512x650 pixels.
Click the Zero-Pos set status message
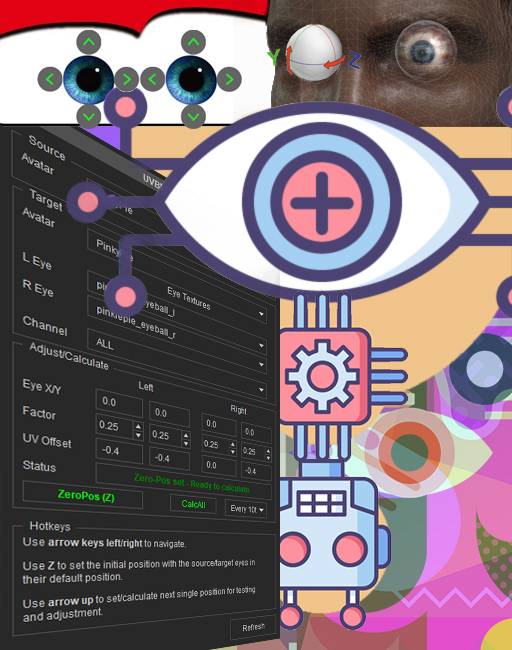coord(191,483)
